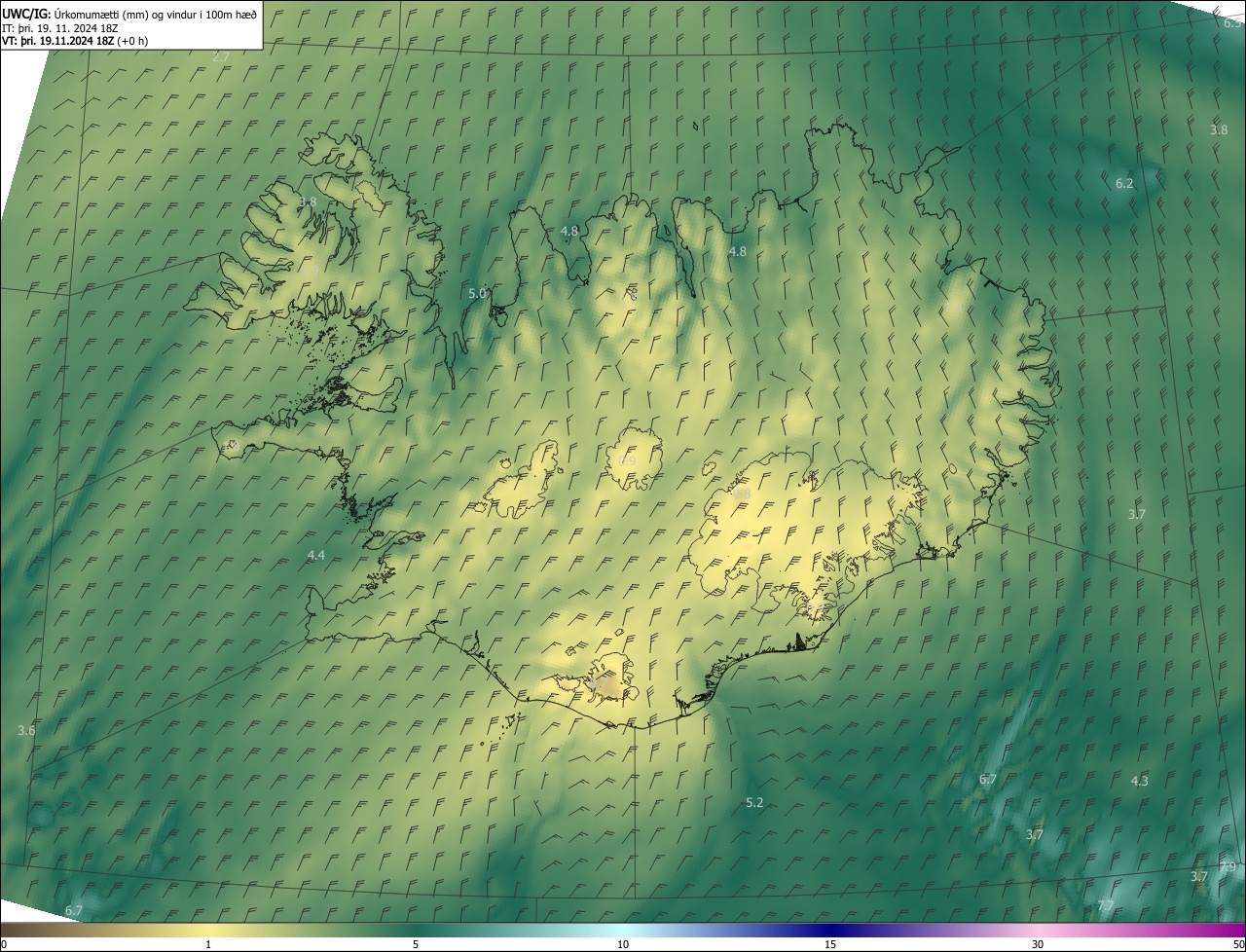This screenshot has height=952, width=1246.
Task: Click the 2.7 value label on the map
Action: click(x=221, y=57)
